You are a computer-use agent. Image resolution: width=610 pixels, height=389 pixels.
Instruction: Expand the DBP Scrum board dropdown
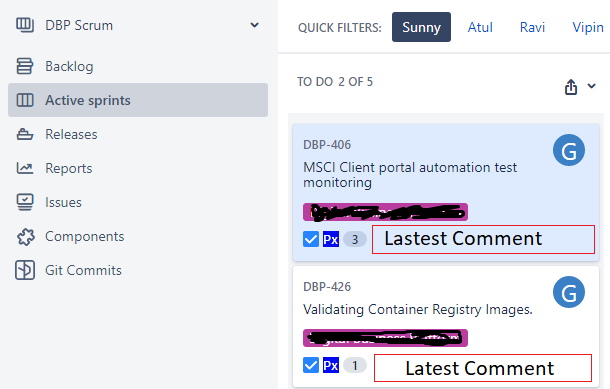tap(254, 25)
